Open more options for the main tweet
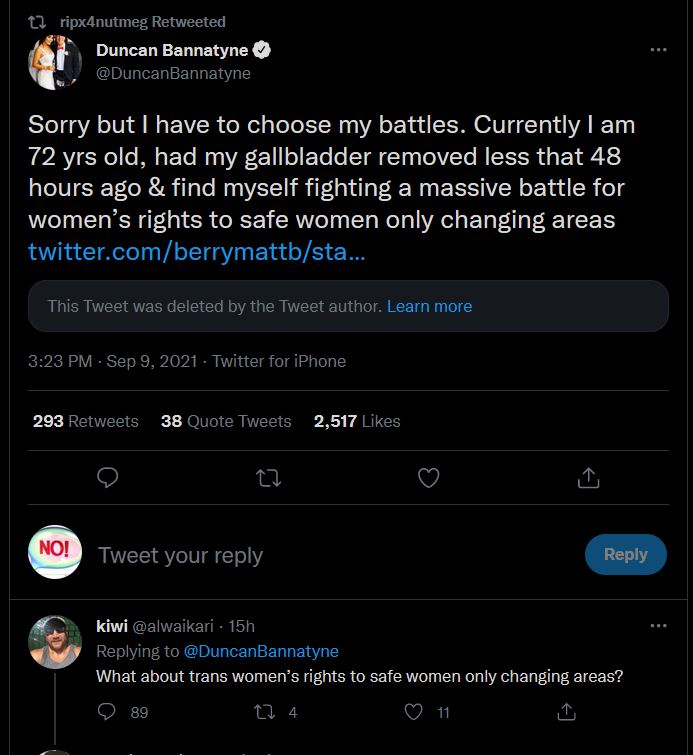Image resolution: width=693 pixels, height=755 pixels. tap(657, 50)
